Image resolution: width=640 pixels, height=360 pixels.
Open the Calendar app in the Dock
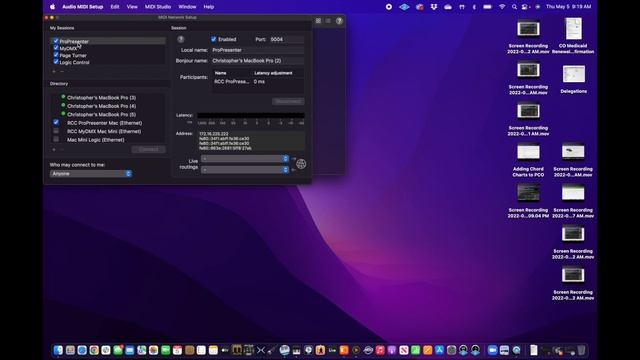coord(177,350)
